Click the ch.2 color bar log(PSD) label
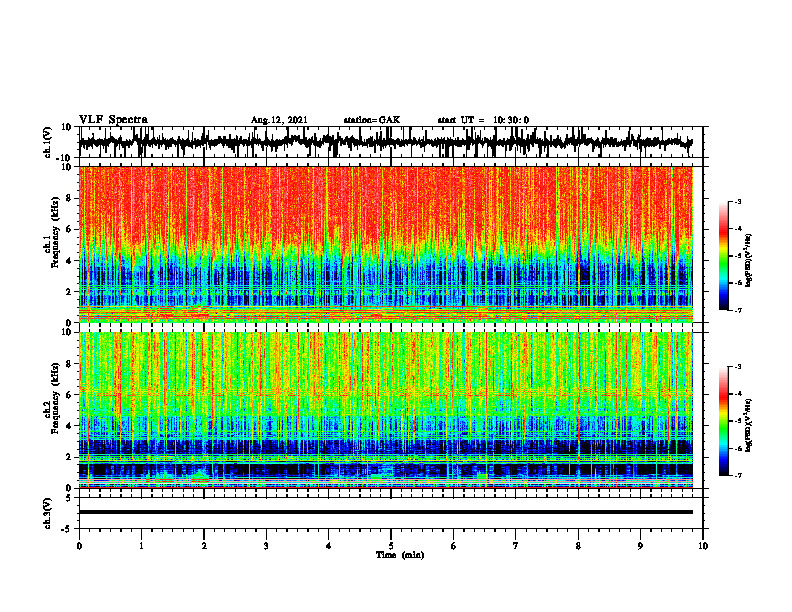Viewport: 792px width, 612px height. tap(749, 425)
